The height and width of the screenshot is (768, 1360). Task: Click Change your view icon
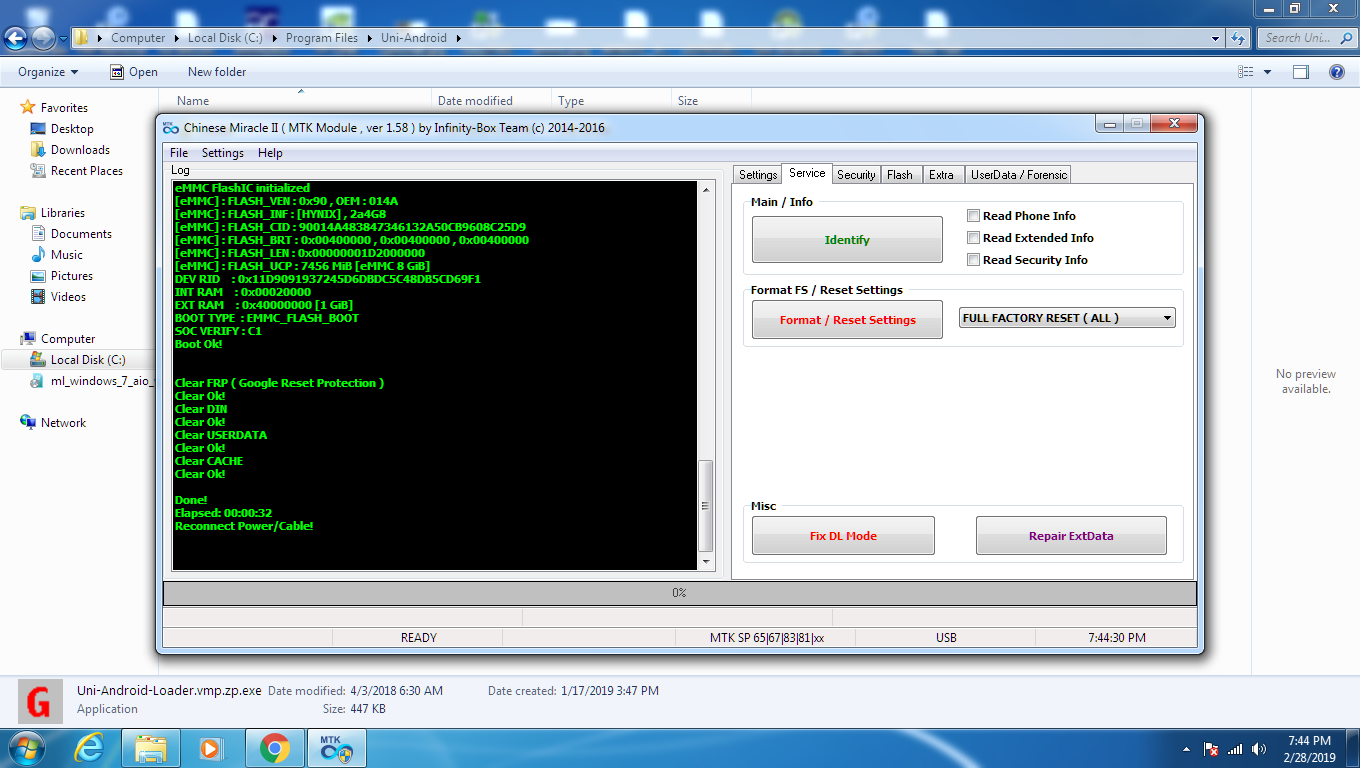1246,72
